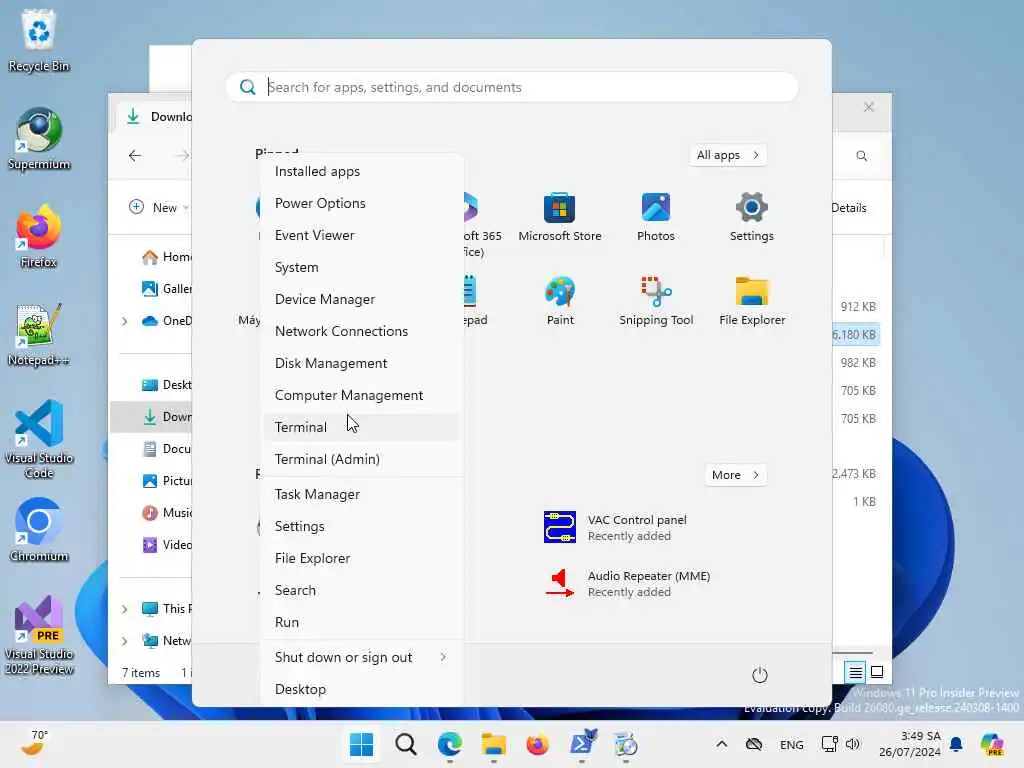This screenshot has height=768, width=1024.
Task: Open the volume speaker tray icon
Action: pyautogui.click(x=853, y=744)
